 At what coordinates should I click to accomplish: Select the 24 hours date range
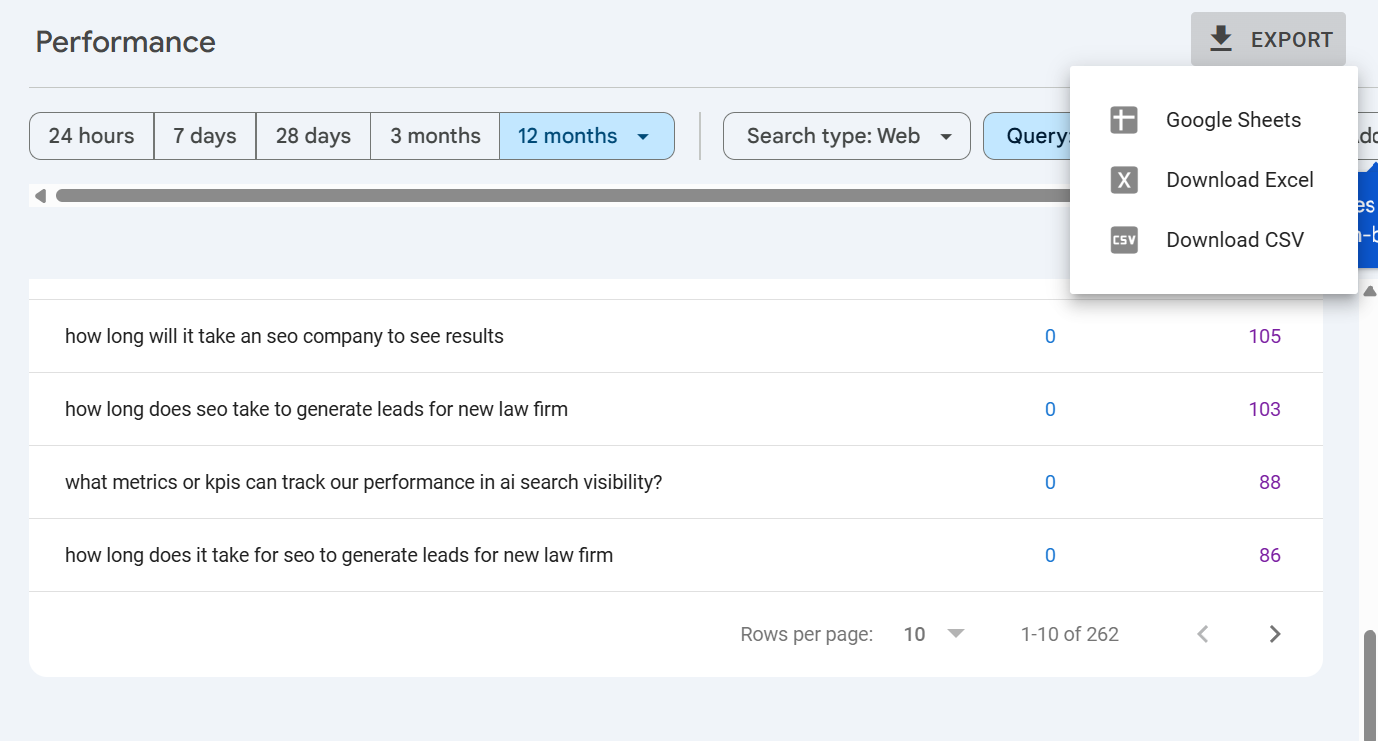pyautogui.click(x=91, y=135)
